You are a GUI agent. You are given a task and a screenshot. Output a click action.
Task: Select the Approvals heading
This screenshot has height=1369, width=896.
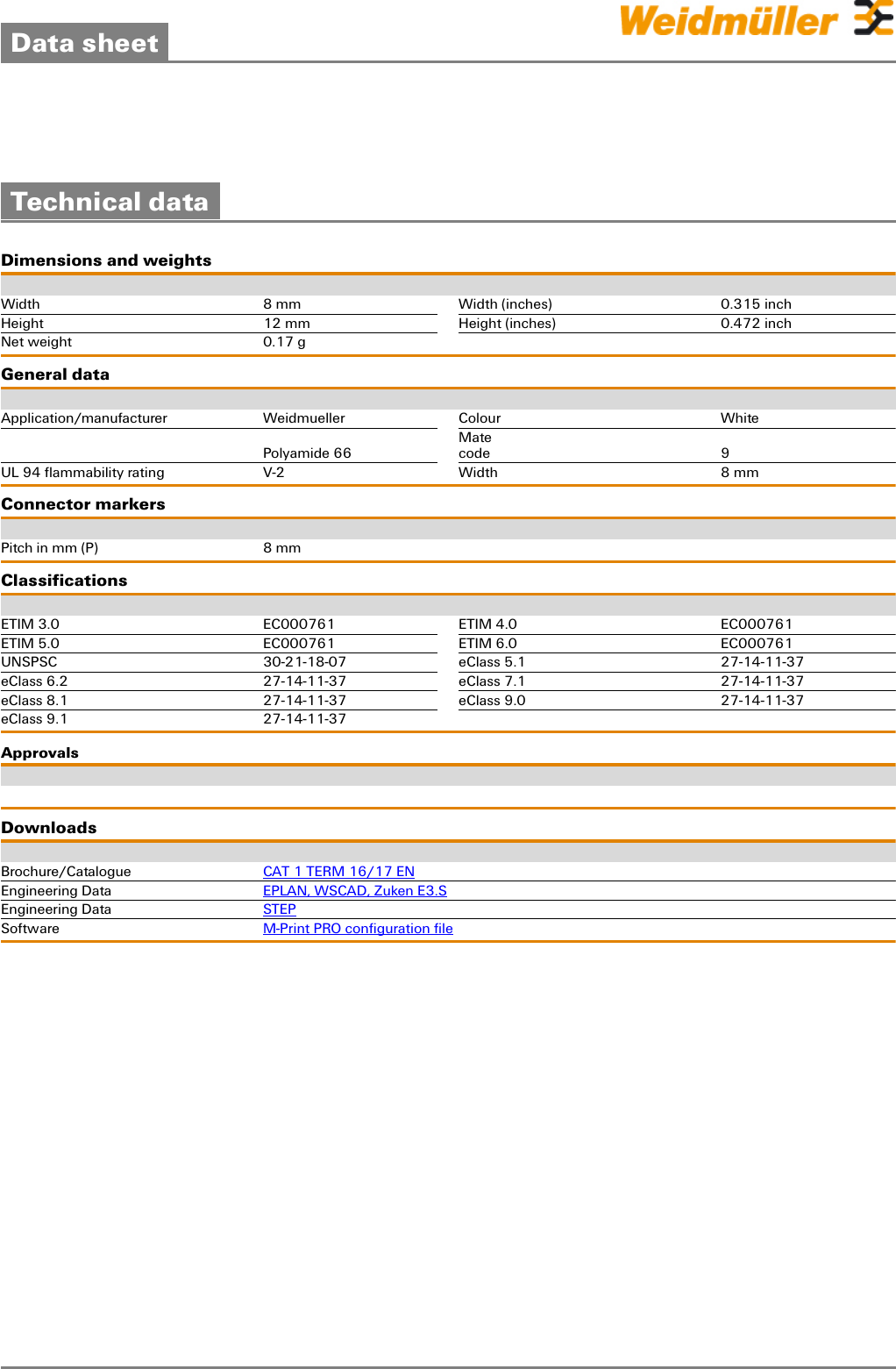39,753
